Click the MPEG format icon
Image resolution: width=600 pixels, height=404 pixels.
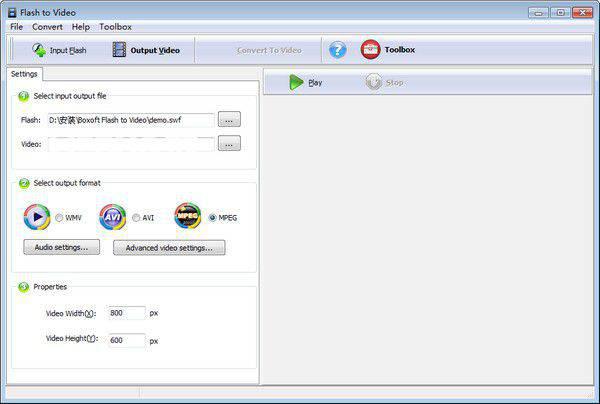(188, 216)
